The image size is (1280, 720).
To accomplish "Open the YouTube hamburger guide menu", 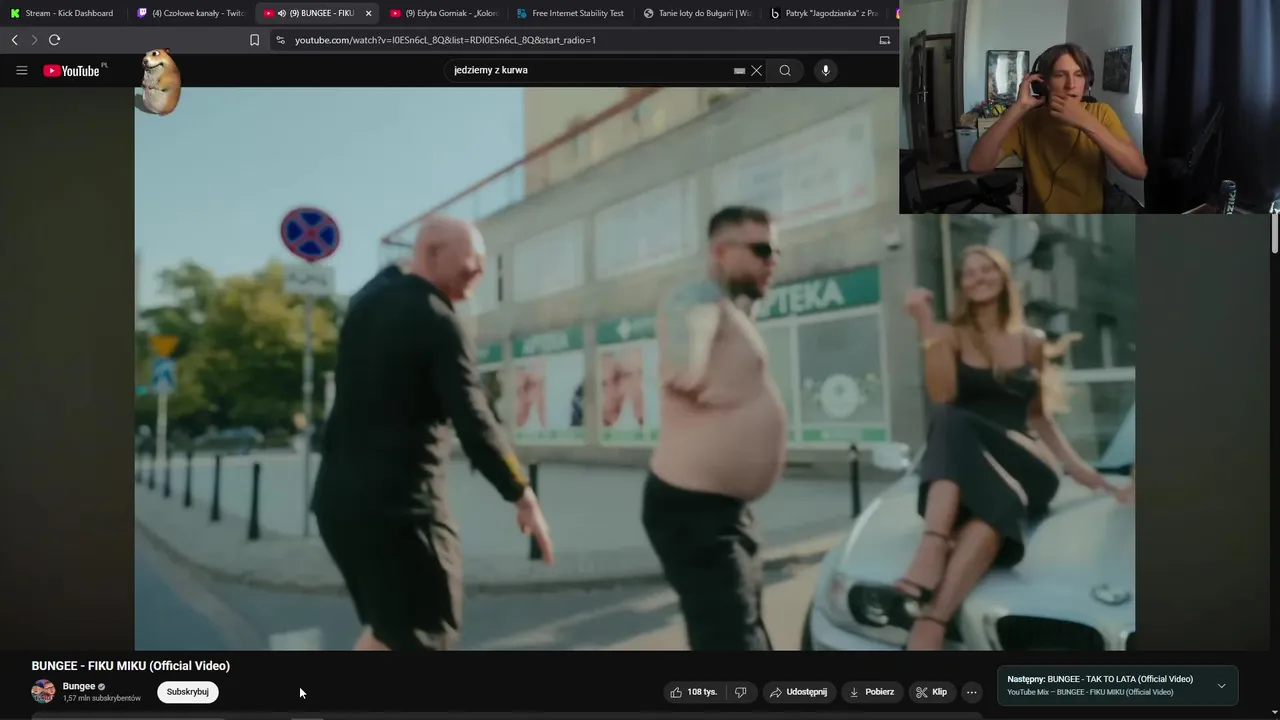I will tap(21, 70).
